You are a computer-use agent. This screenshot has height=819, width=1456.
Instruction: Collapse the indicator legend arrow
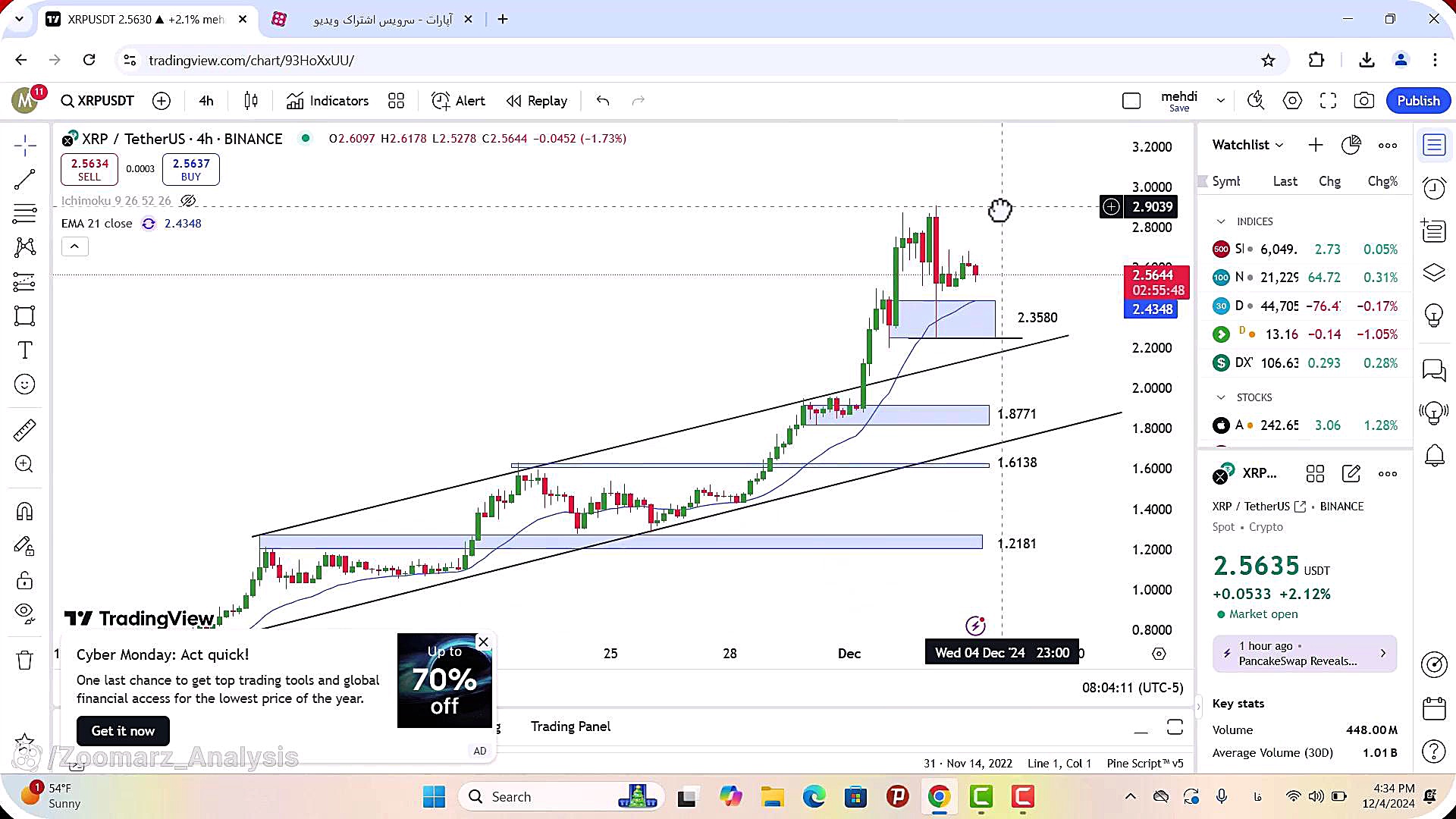(74, 246)
